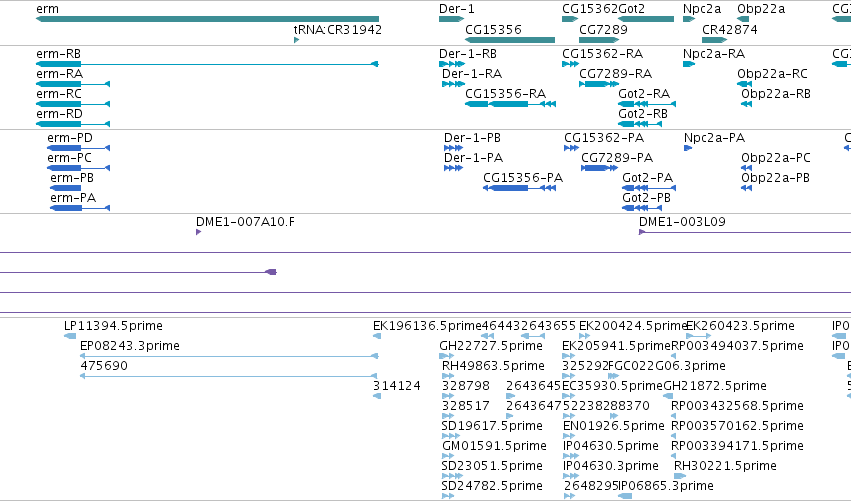The height and width of the screenshot is (501, 851).
Task: Open the RP003570162.5prime EST
Action: point(674,436)
